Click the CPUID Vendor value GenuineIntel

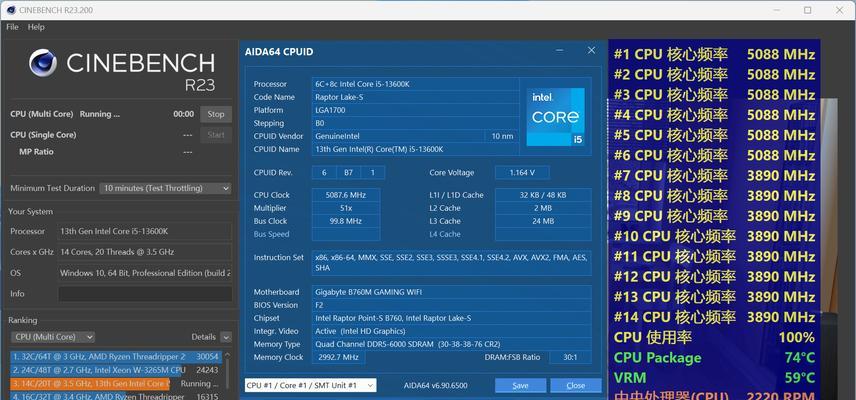tap(397, 136)
